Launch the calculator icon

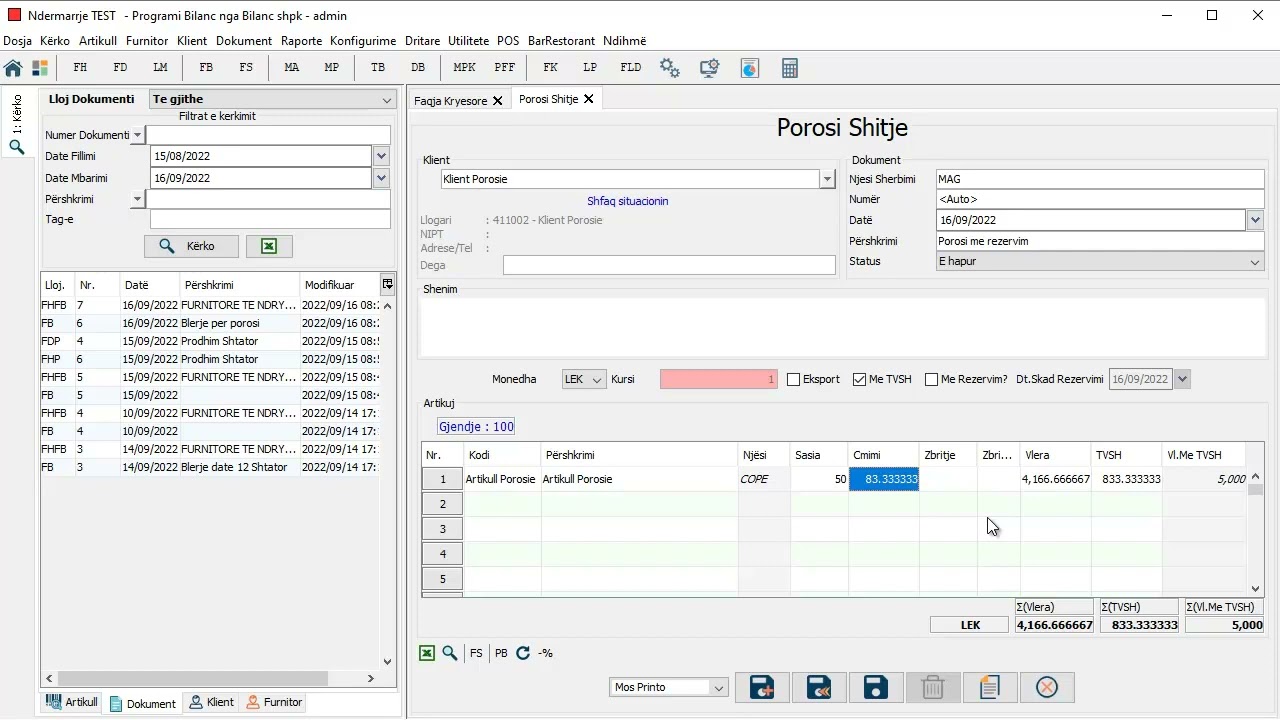[790, 68]
